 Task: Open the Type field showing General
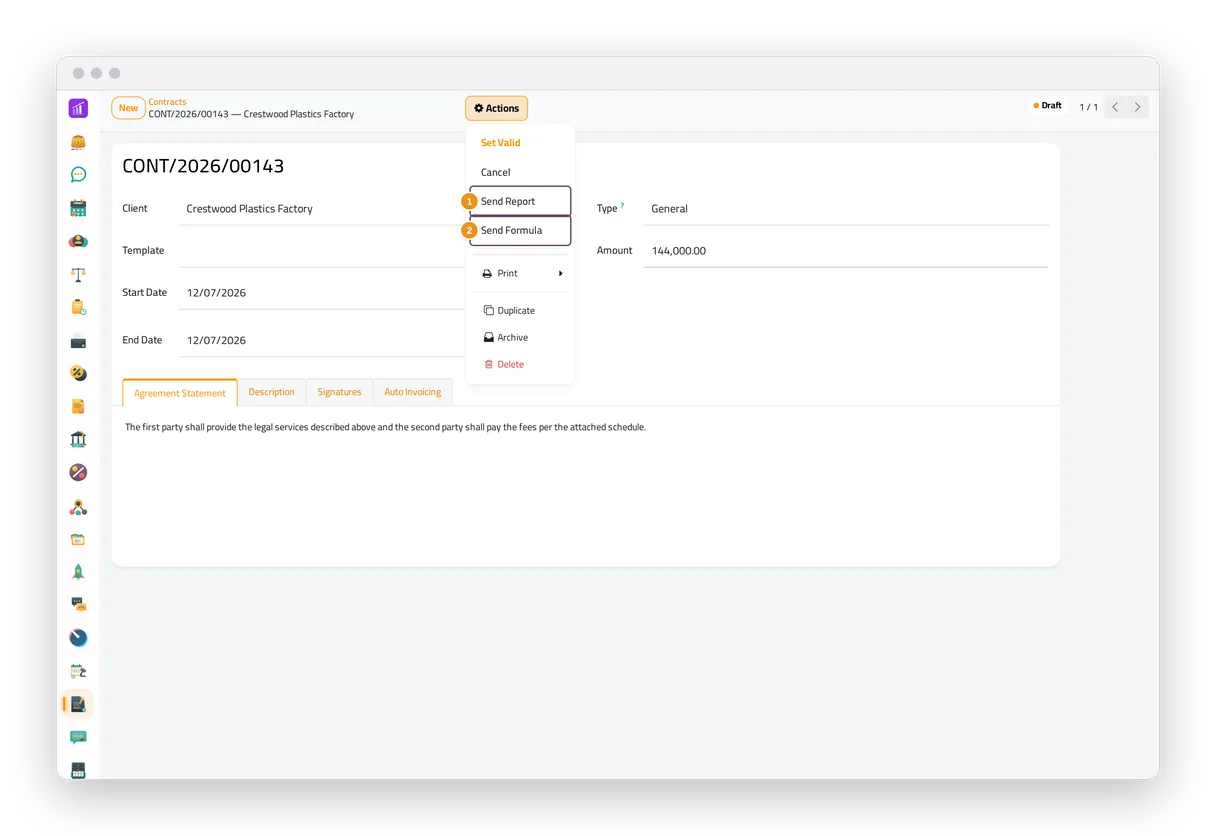846,209
